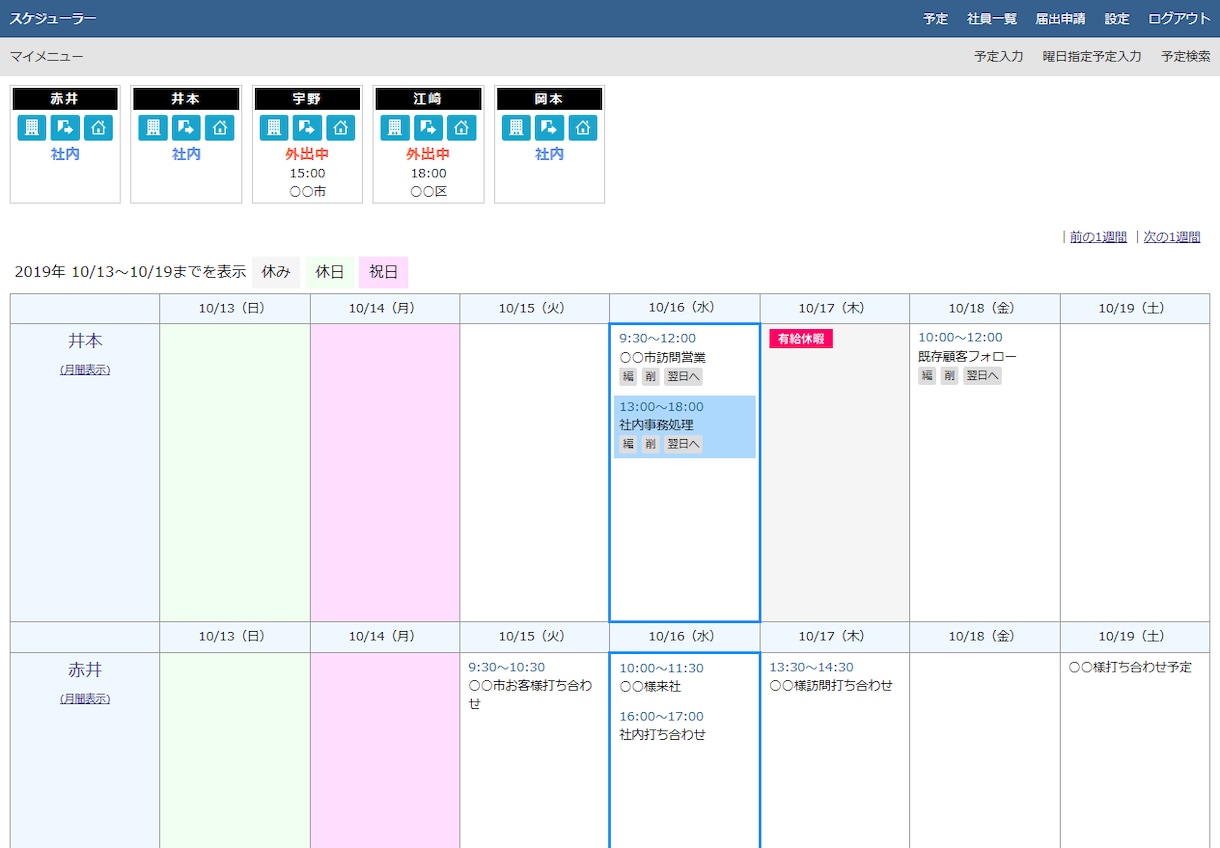
Task: Go to 次の1週間
Action: click(1172, 237)
